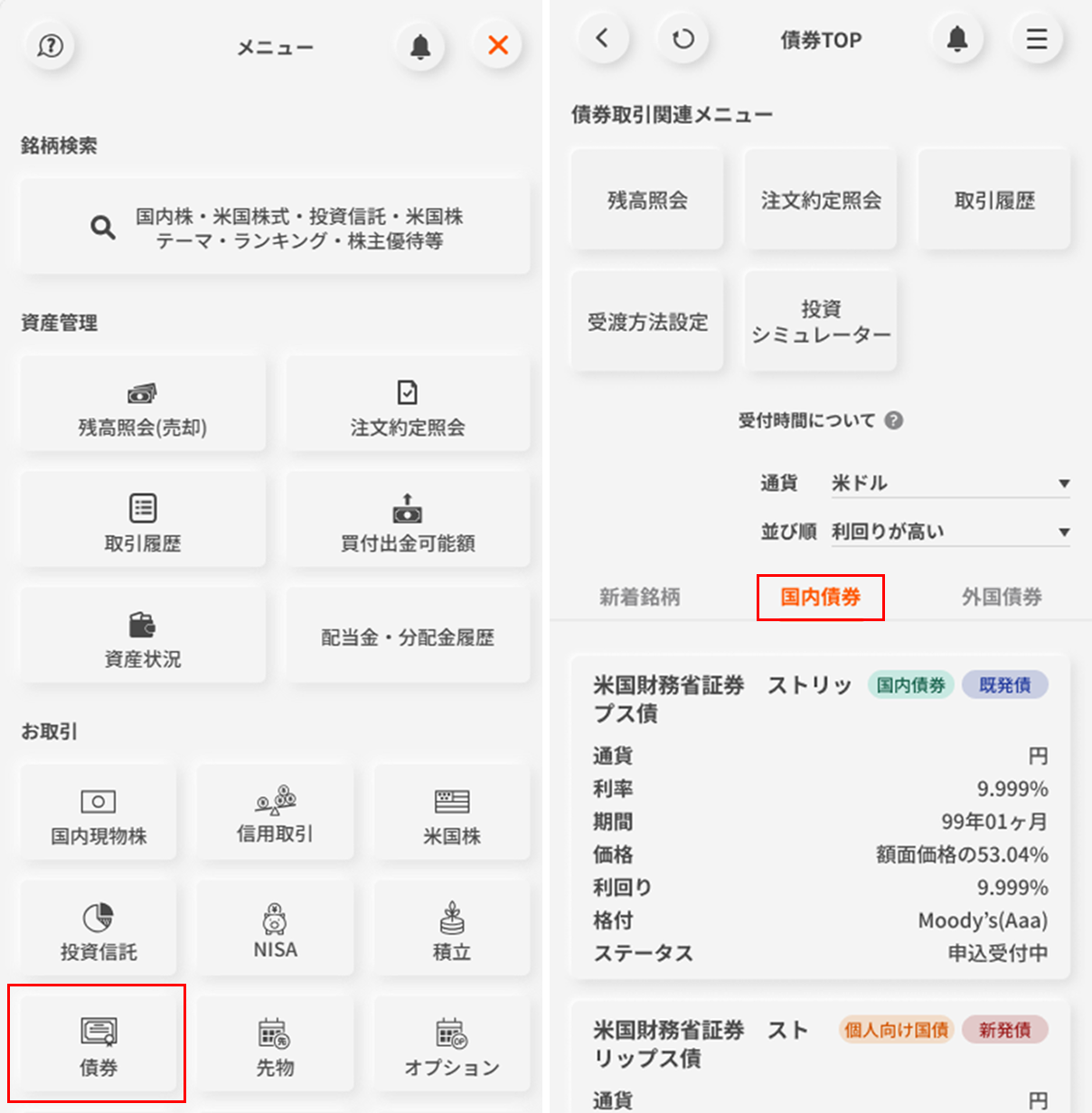The image size is (1092, 1113).
Task: Close the menu with the orange X
Action: pyautogui.click(x=497, y=45)
